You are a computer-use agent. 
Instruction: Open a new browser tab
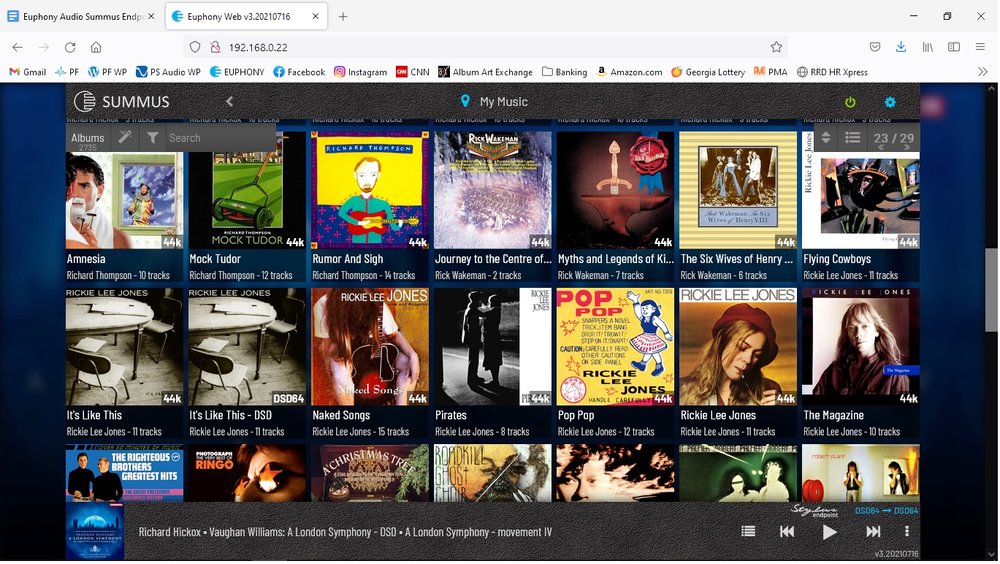tap(342, 17)
